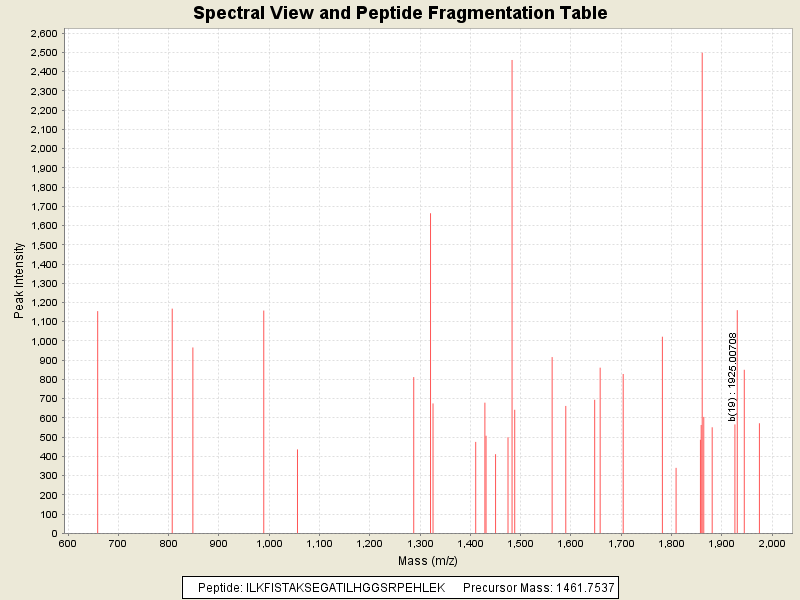Select the tall peak near m/z 1,483

point(512,300)
